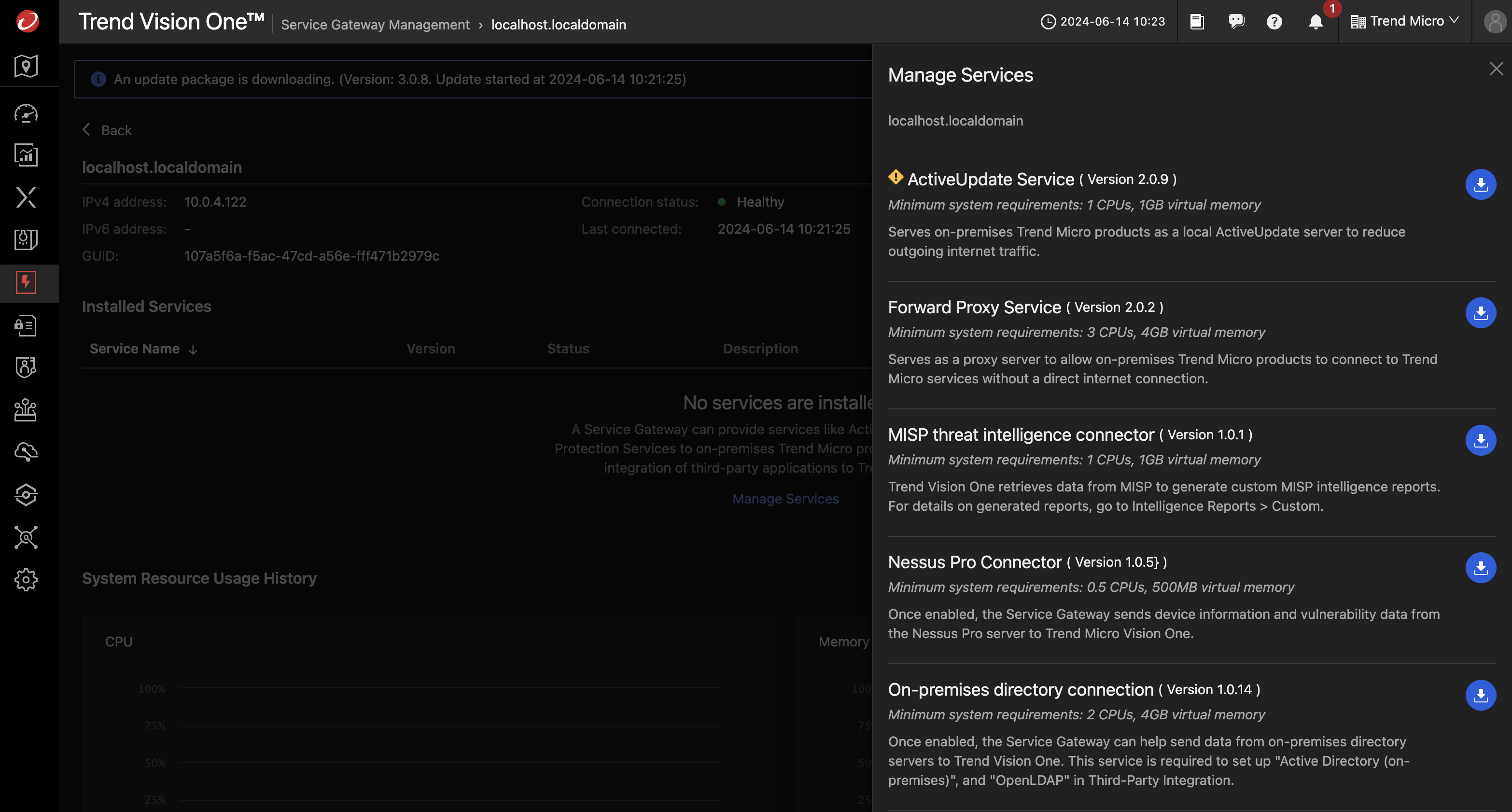The height and width of the screenshot is (812, 1512).
Task: Click the GUID value 107a5f6a-f5ac-47cd
Action: 311,255
